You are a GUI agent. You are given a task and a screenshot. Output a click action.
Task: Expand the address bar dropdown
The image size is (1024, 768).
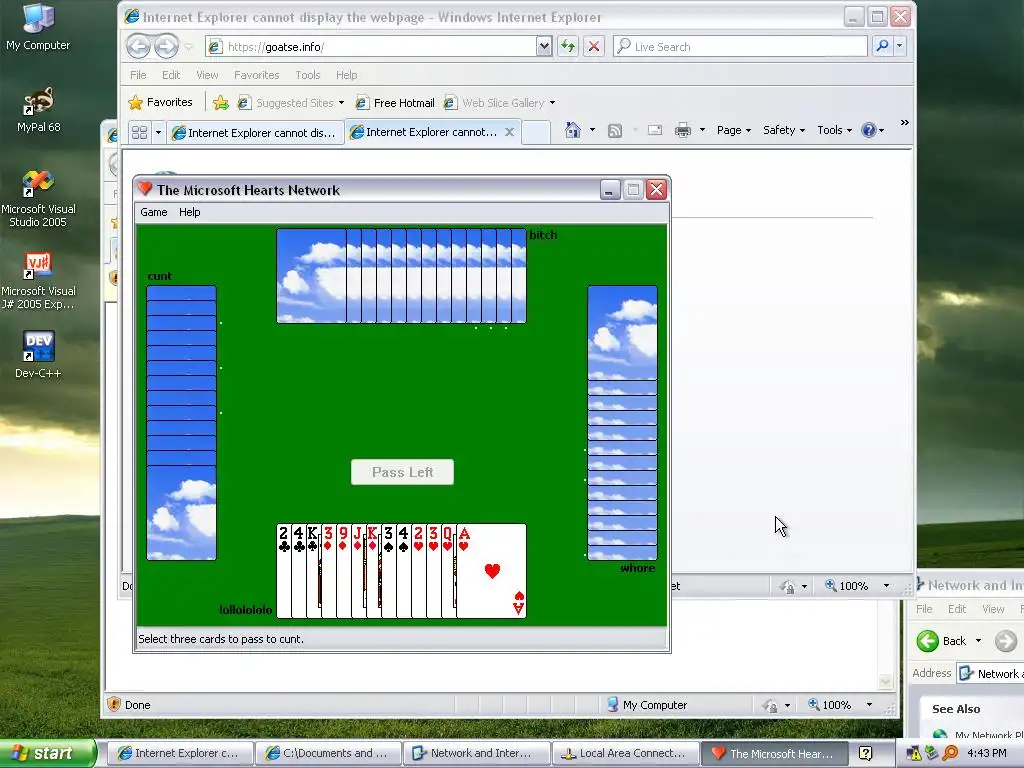tap(543, 46)
